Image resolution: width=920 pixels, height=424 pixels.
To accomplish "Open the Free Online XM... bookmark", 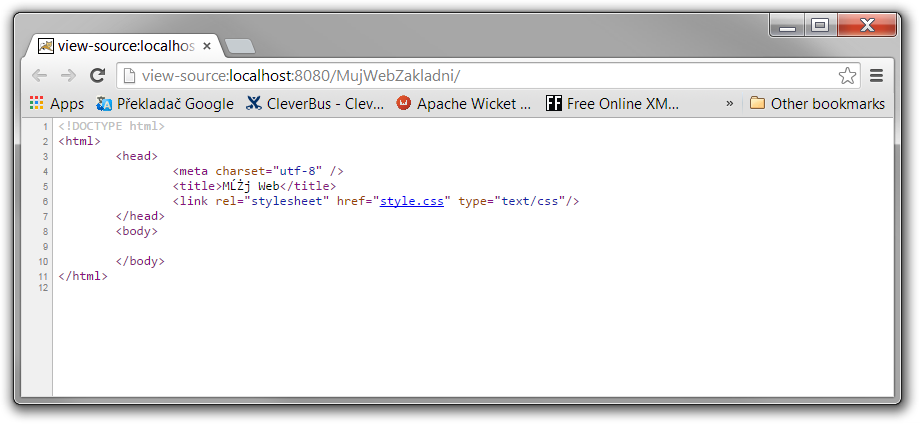I will [x=613, y=104].
